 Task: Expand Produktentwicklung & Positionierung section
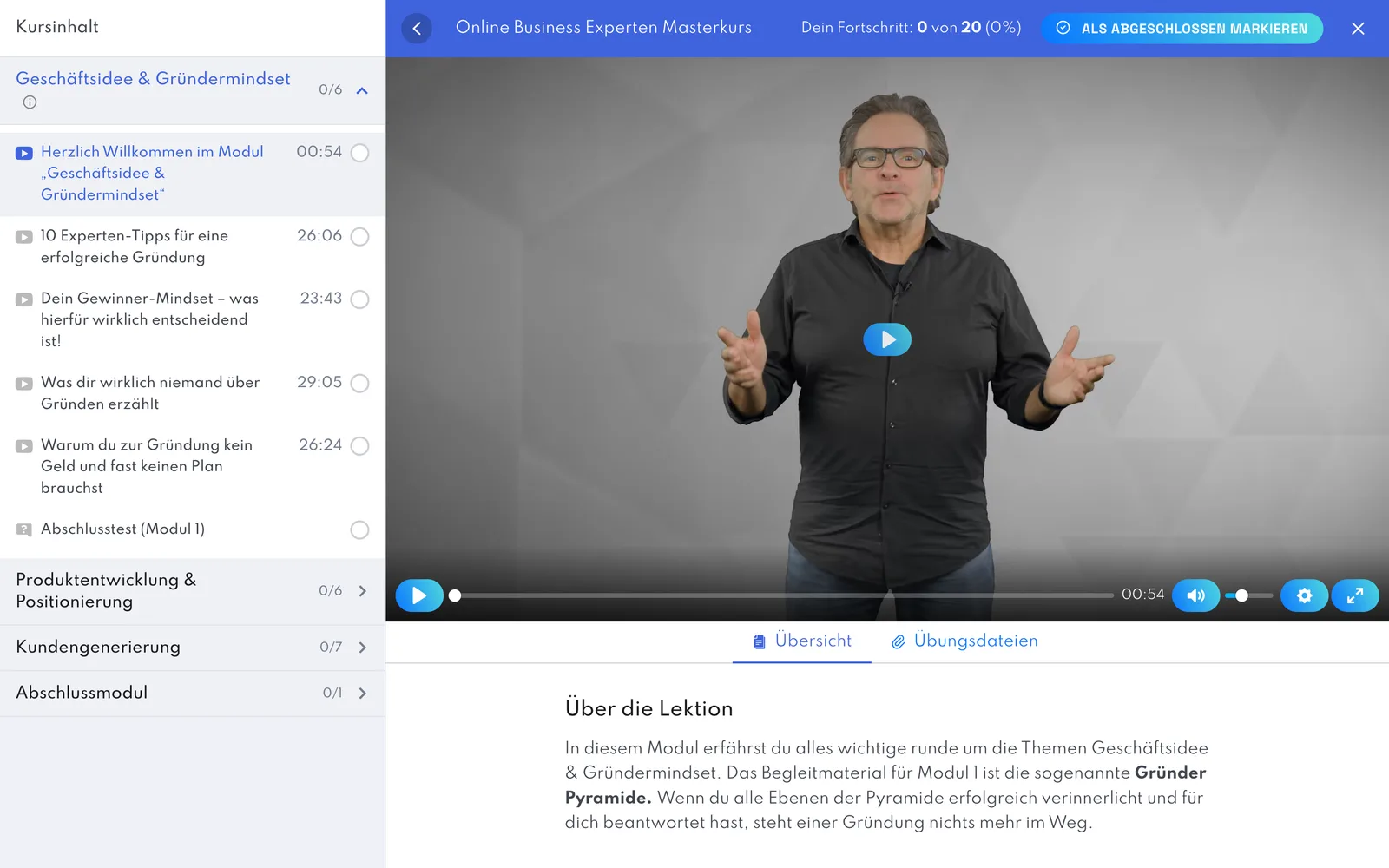tap(193, 591)
